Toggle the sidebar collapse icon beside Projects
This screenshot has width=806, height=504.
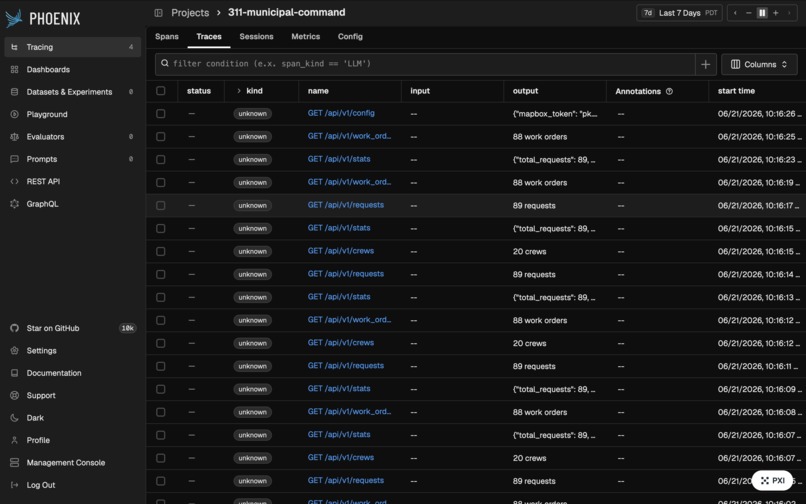tap(158, 13)
